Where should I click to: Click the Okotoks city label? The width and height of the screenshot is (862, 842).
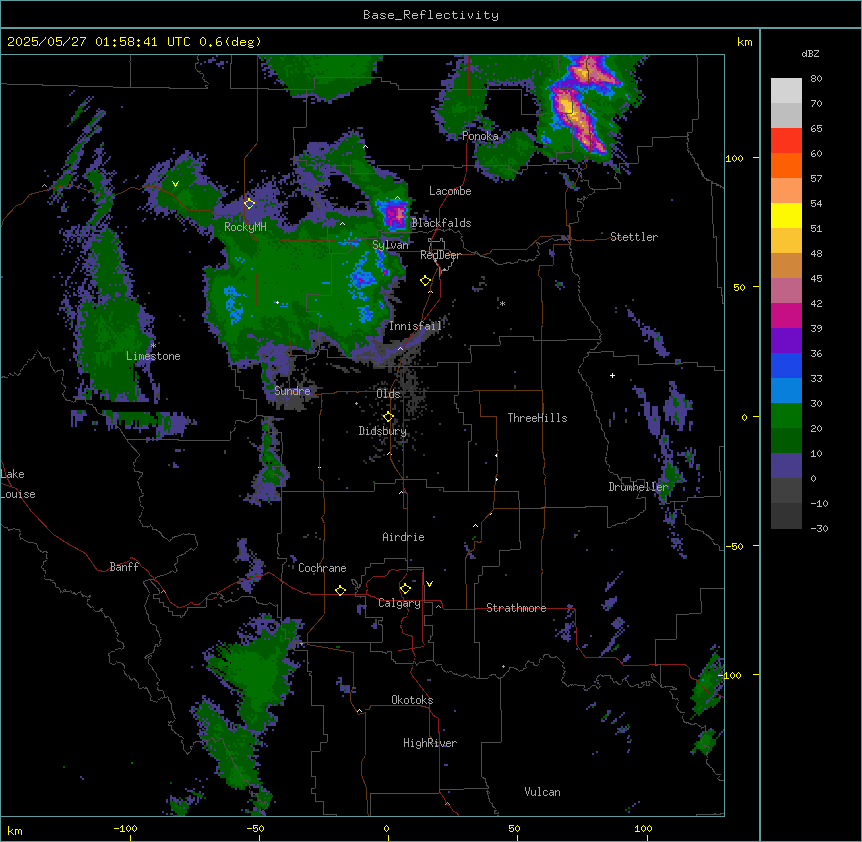point(412,700)
